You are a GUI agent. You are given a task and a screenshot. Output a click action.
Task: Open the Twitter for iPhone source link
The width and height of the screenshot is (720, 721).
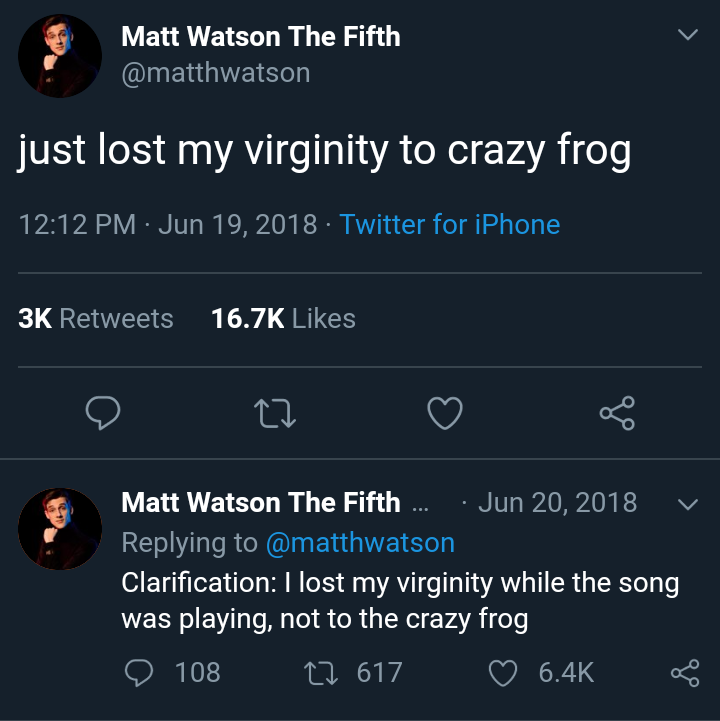(x=450, y=224)
